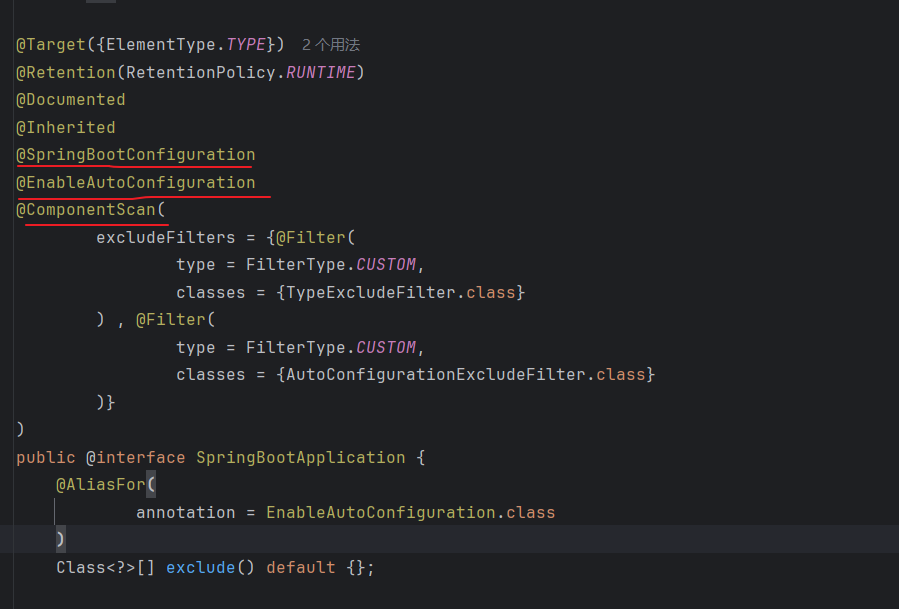Click the default keyword after exclude()

pyautogui.click(x=300, y=568)
